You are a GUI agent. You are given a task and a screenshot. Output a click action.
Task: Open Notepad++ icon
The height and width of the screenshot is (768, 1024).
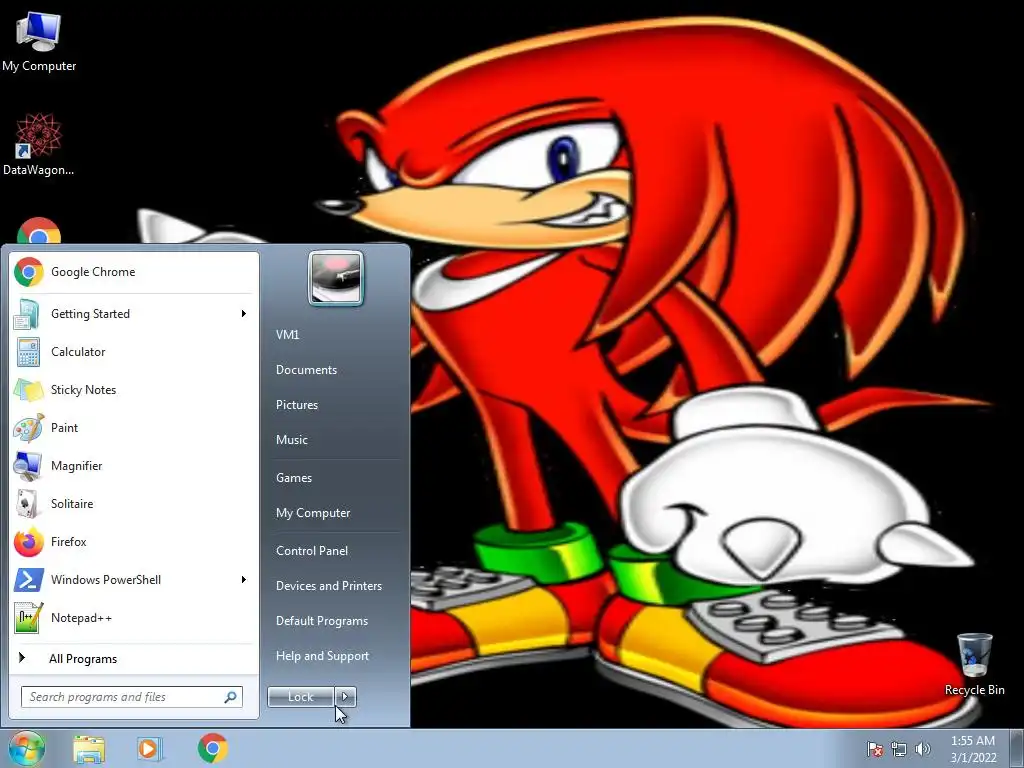(29, 618)
